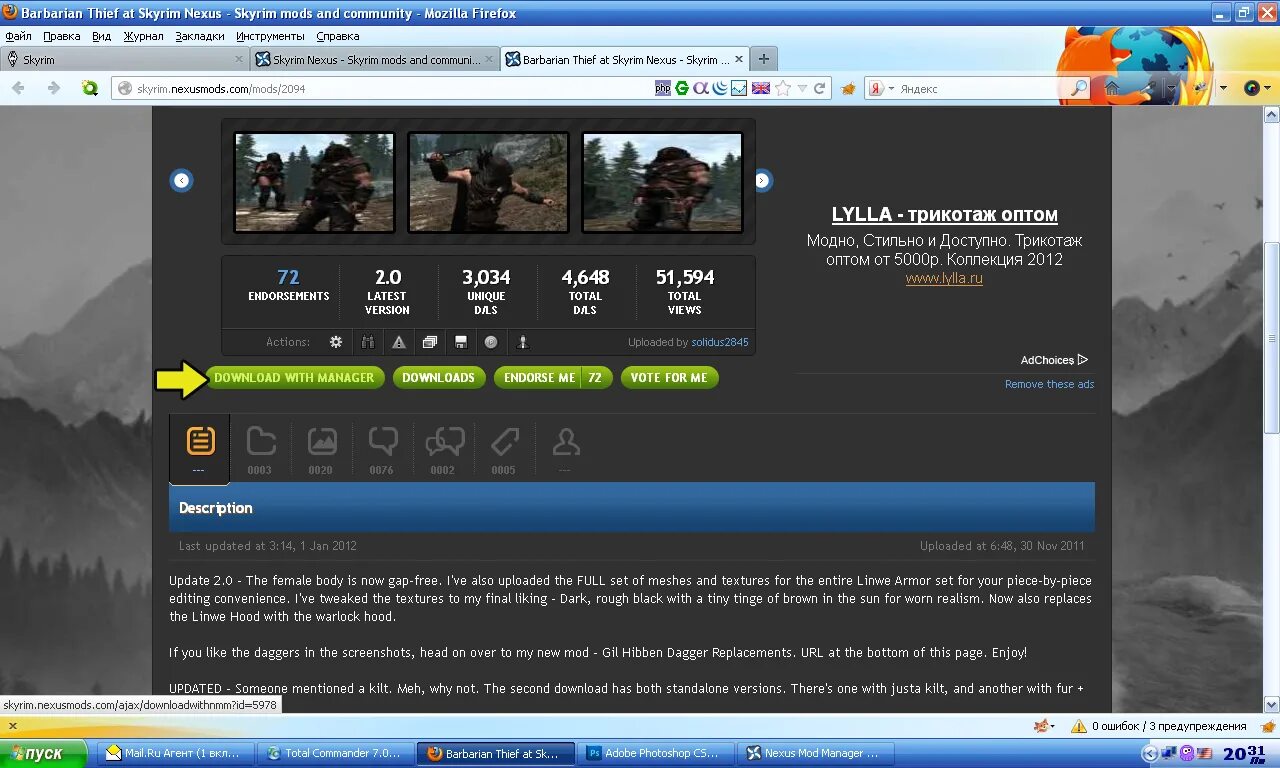Switch to Adobe Photoshop taskbar item
The image size is (1280, 768).
click(657, 753)
